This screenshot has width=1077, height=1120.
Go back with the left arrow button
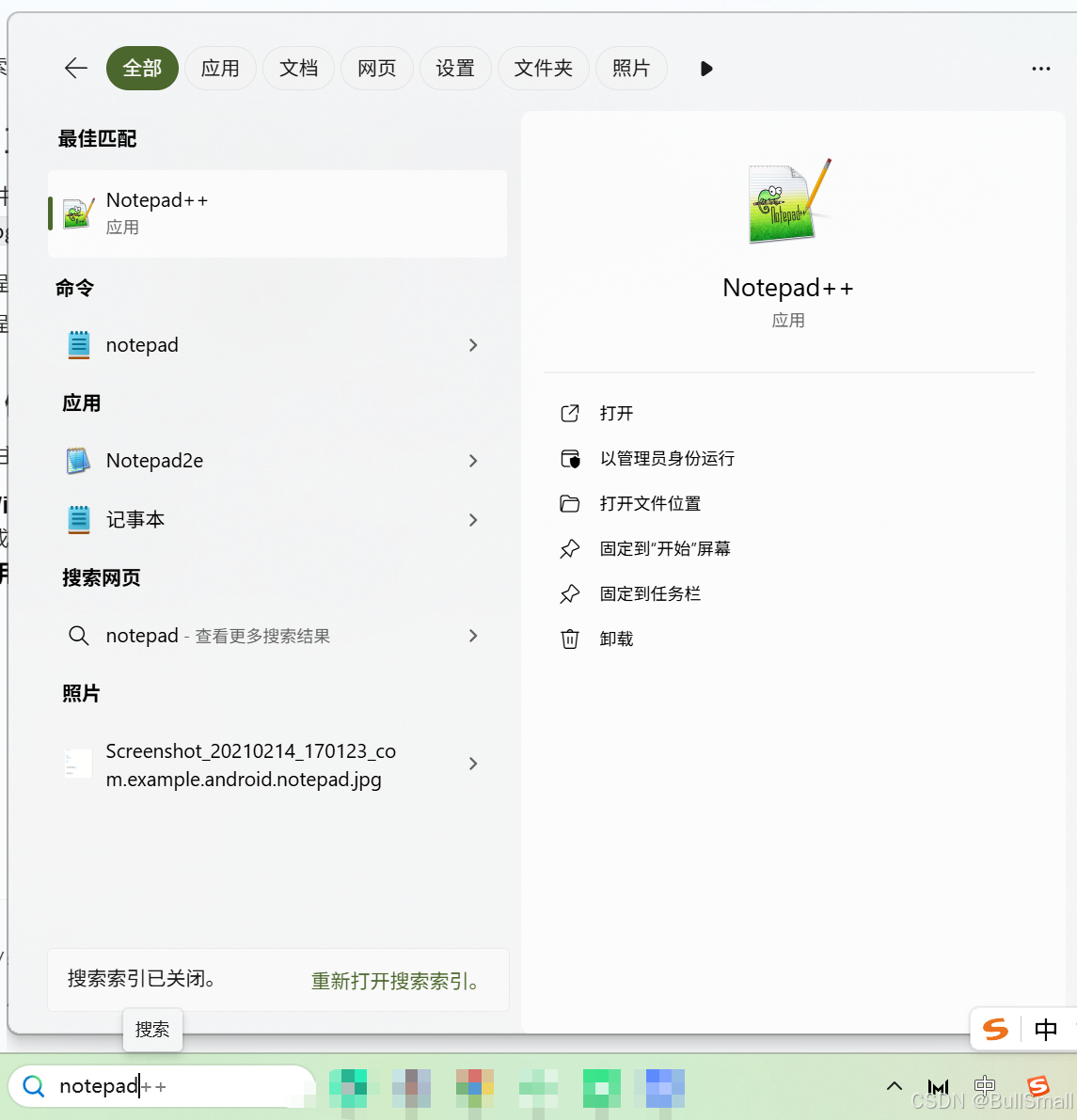[x=76, y=69]
